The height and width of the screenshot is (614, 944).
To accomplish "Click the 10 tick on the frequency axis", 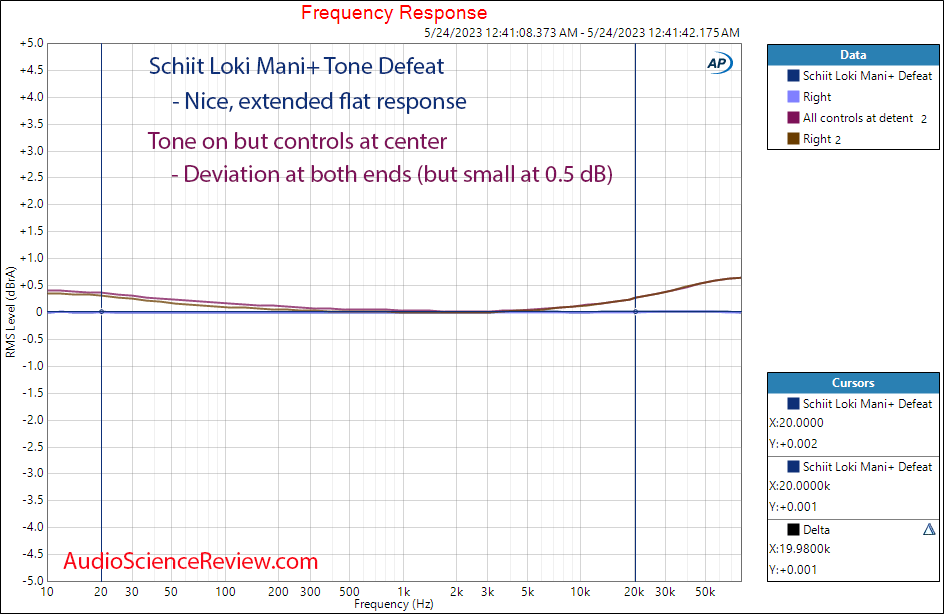I will [x=47, y=592].
